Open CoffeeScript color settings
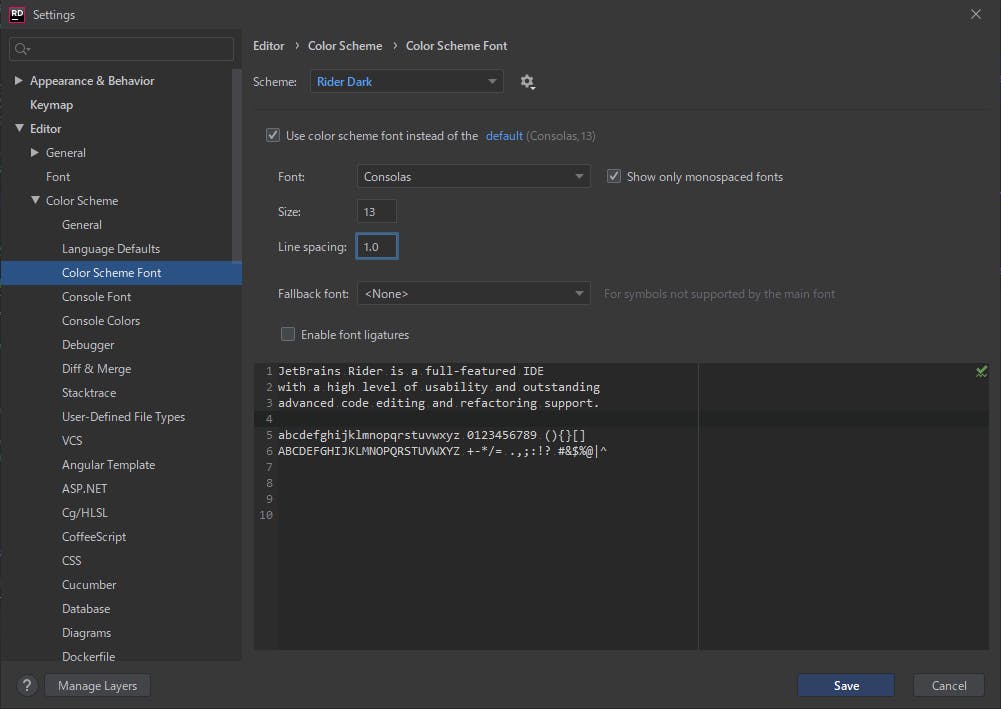1001x709 pixels. (94, 537)
